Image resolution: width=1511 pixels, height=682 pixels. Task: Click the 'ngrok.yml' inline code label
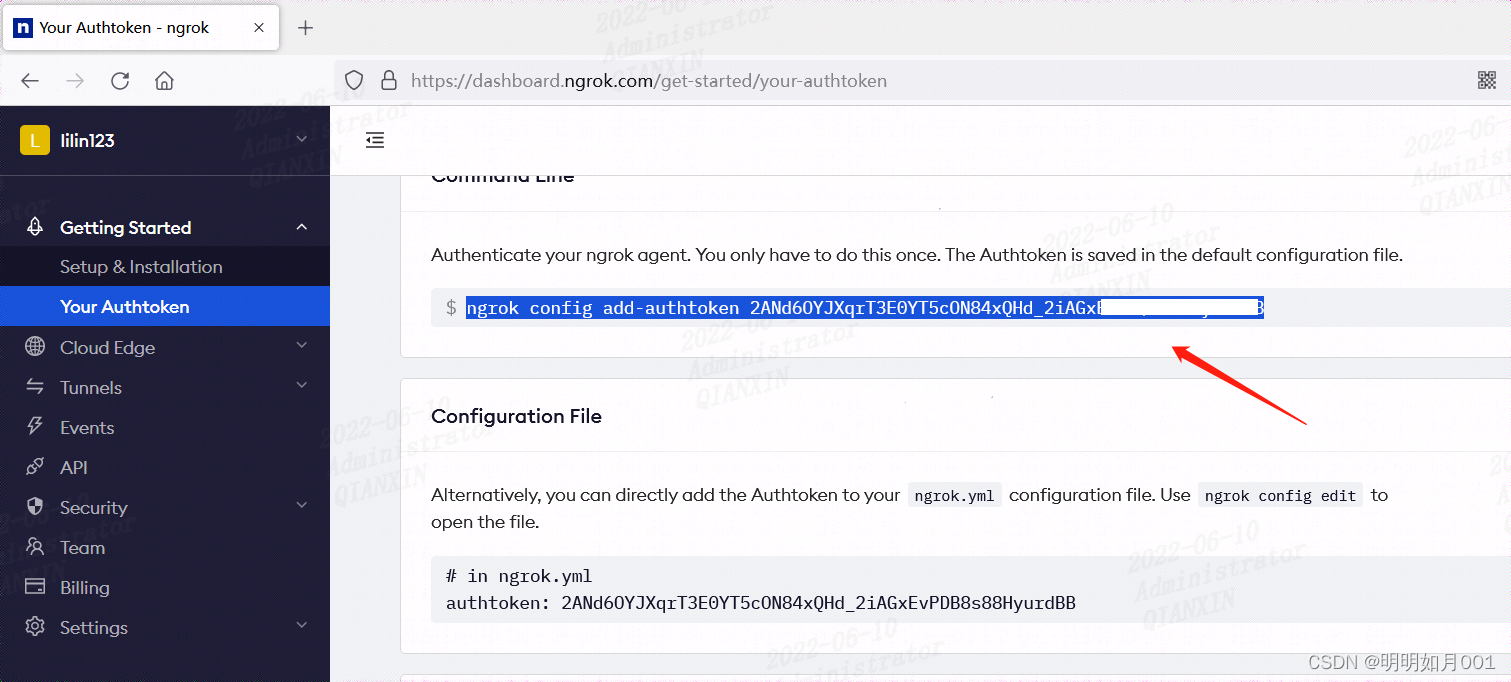(x=955, y=495)
